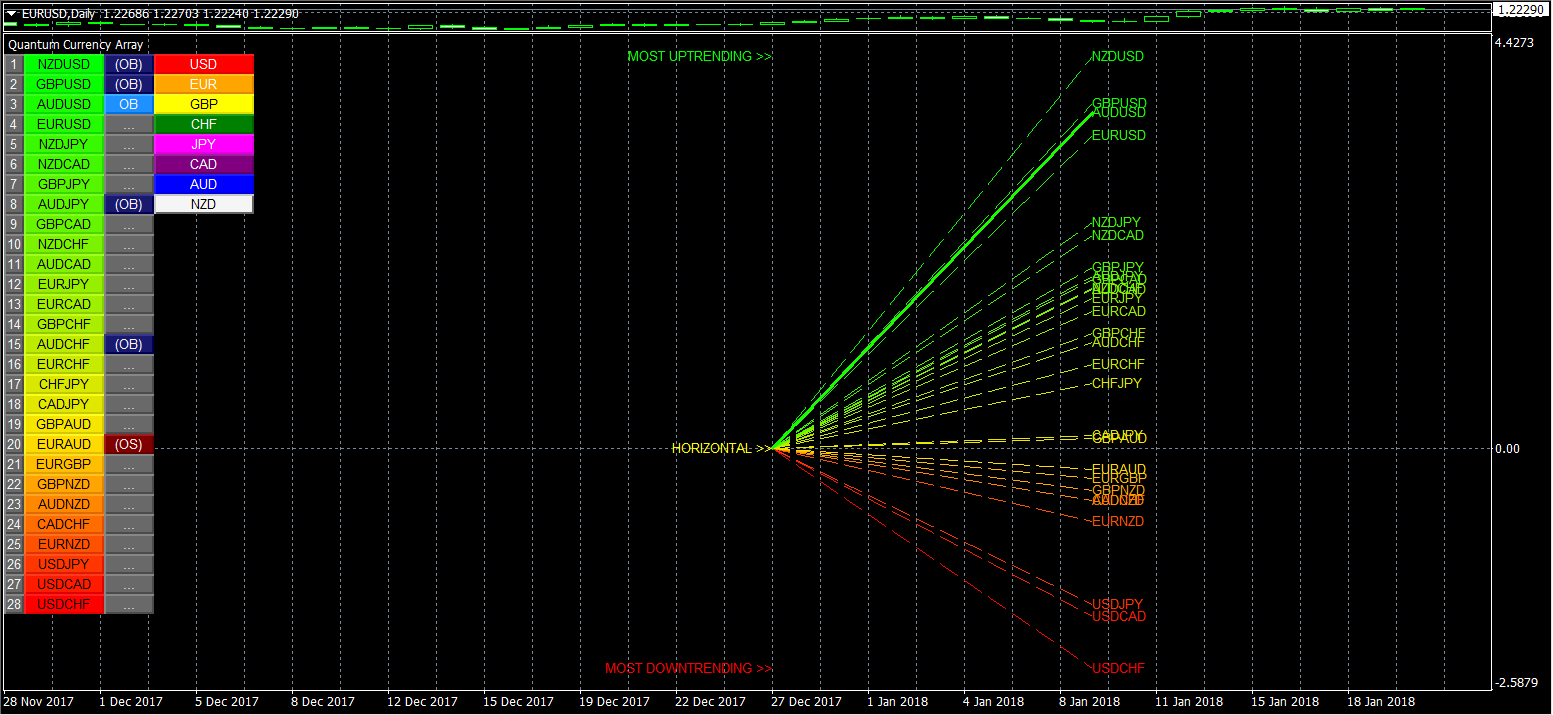Click the (OB) status next to AUDJPY
The width and height of the screenshot is (1553, 715).
129,204
